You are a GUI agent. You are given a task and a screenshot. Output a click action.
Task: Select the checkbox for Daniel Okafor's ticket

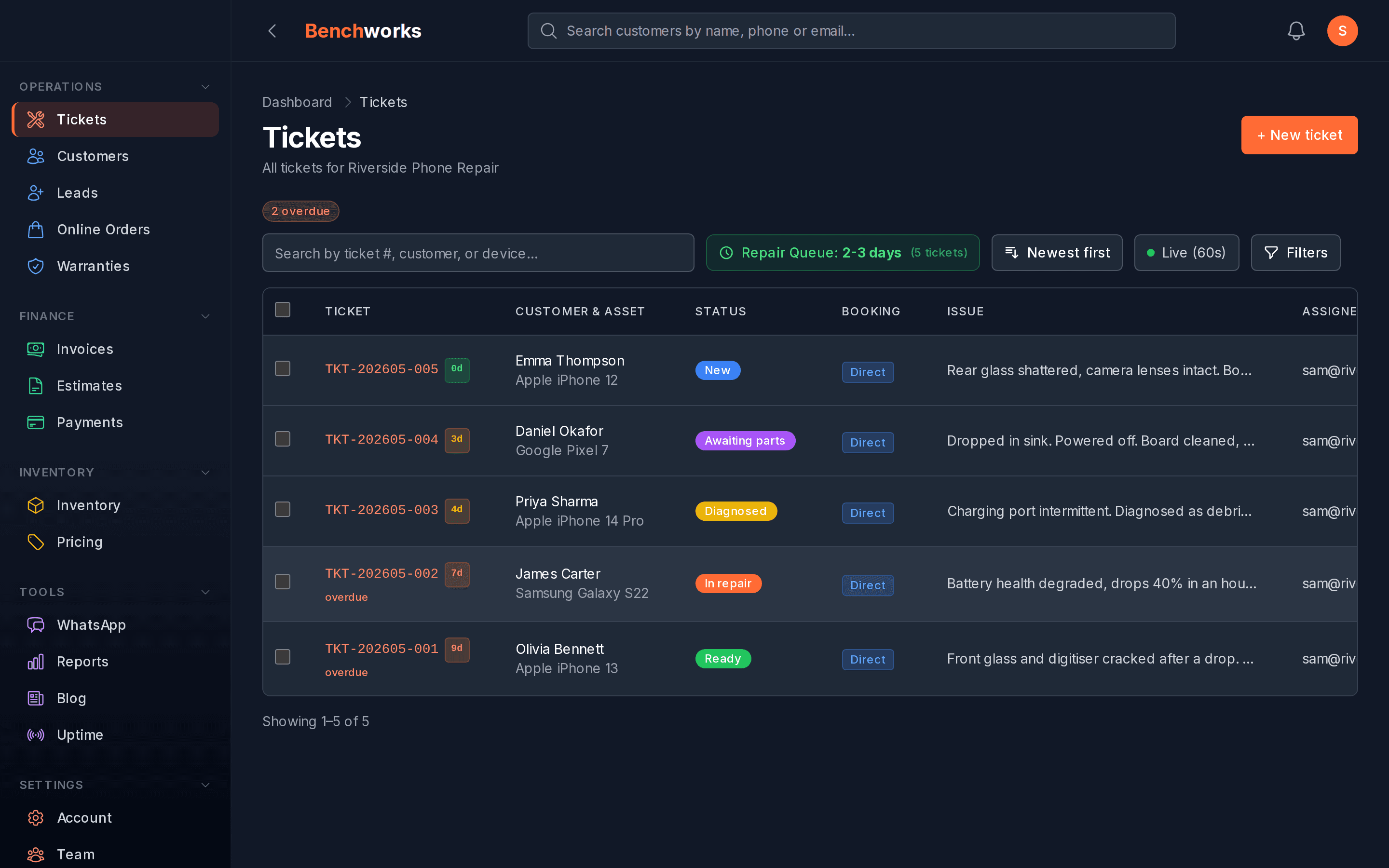(x=283, y=439)
